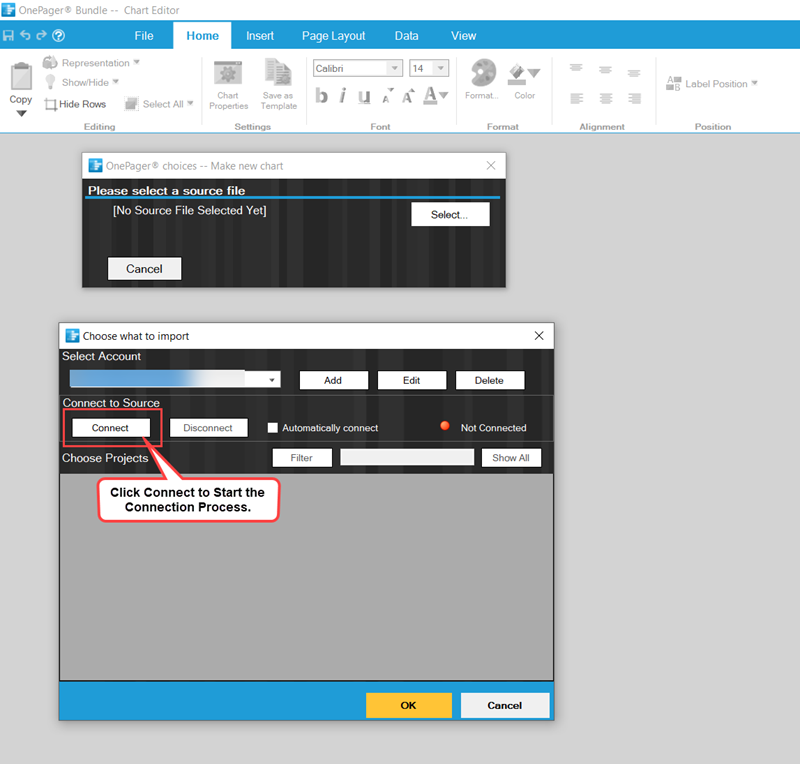Apply bold formatting in the Font group
Screen dimensions: 800x764
[322, 95]
